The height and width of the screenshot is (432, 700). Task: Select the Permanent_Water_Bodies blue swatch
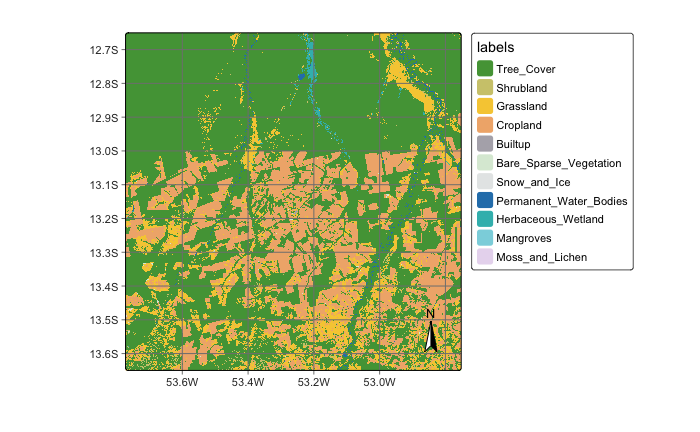(x=485, y=200)
